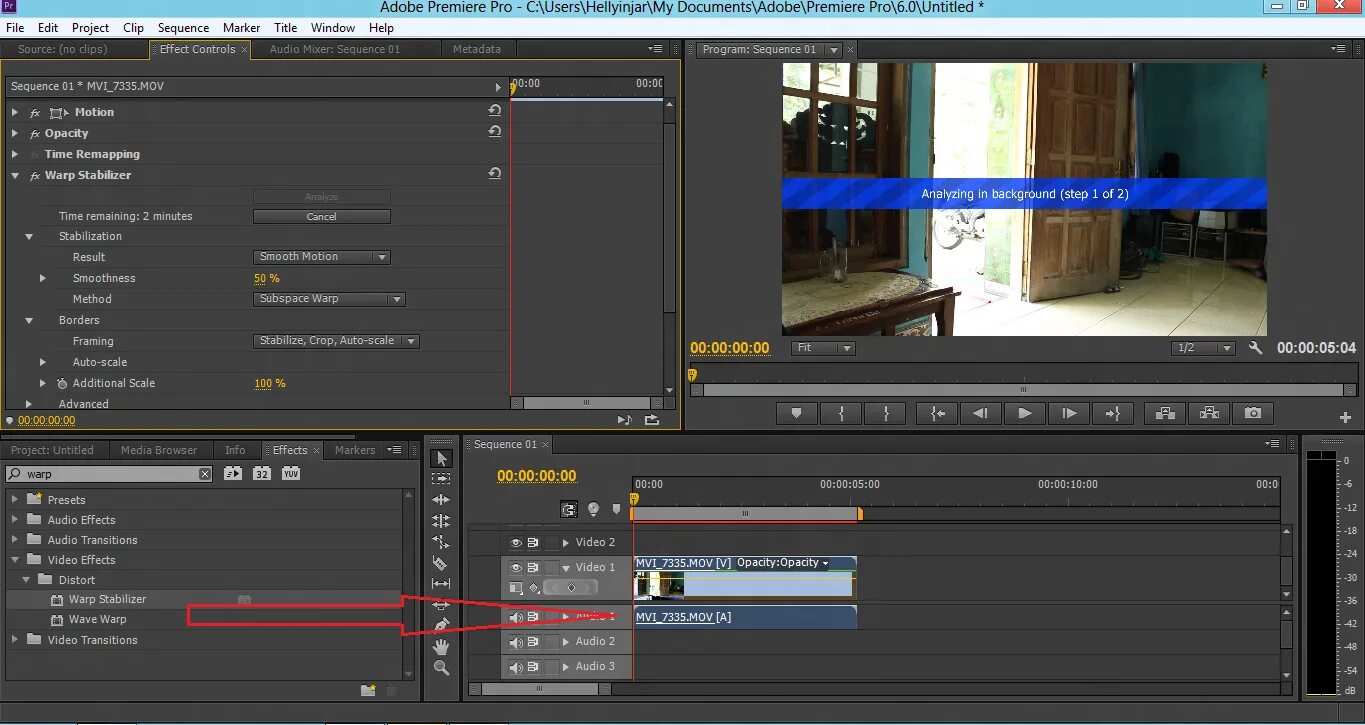
Task: Open the Framing dropdown
Action: point(336,341)
